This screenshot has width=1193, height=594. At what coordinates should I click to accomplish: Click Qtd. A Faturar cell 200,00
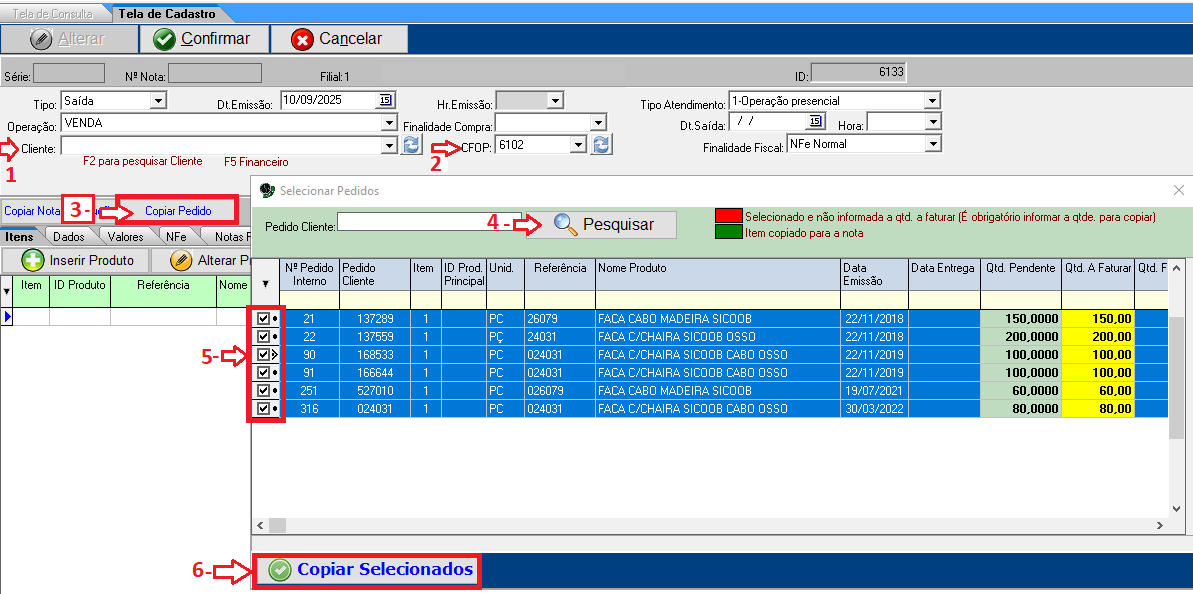(x=1098, y=336)
